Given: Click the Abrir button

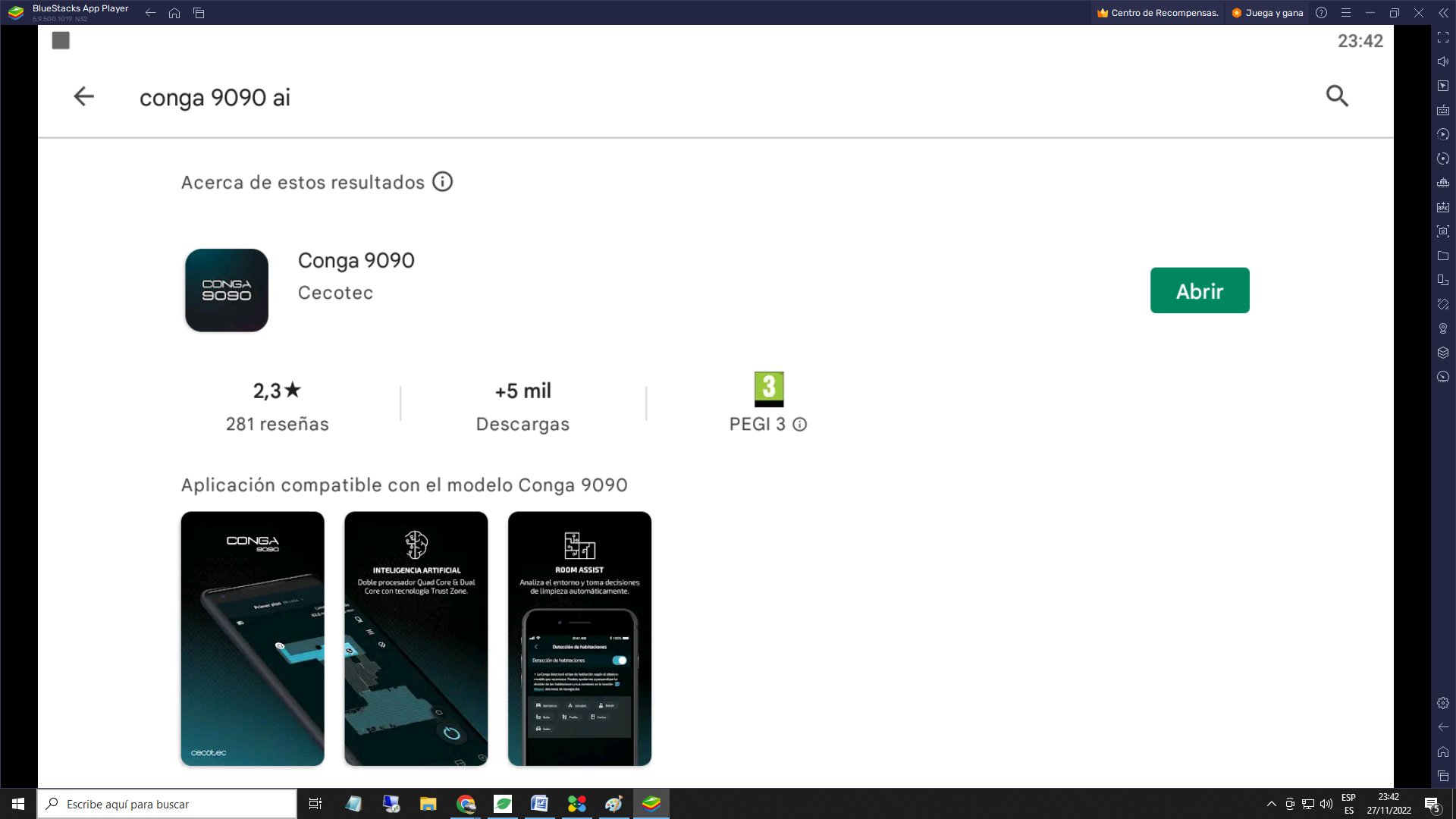Looking at the screenshot, I should pyautogui.click(x=1200, y=290).
